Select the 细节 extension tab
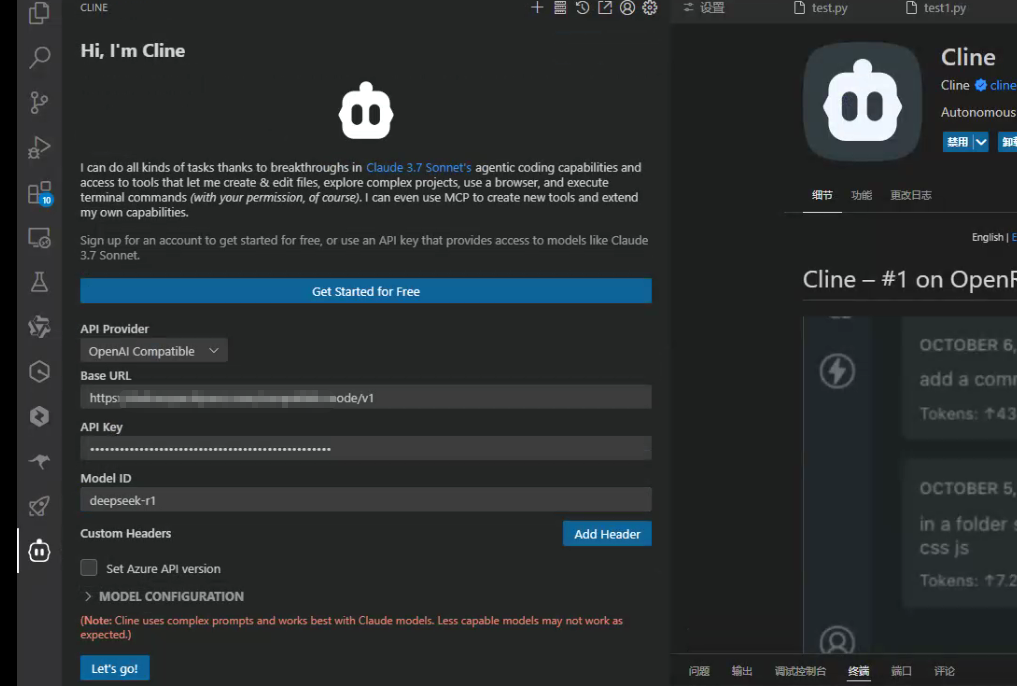The image size is (1017, 686). (822, 195)
